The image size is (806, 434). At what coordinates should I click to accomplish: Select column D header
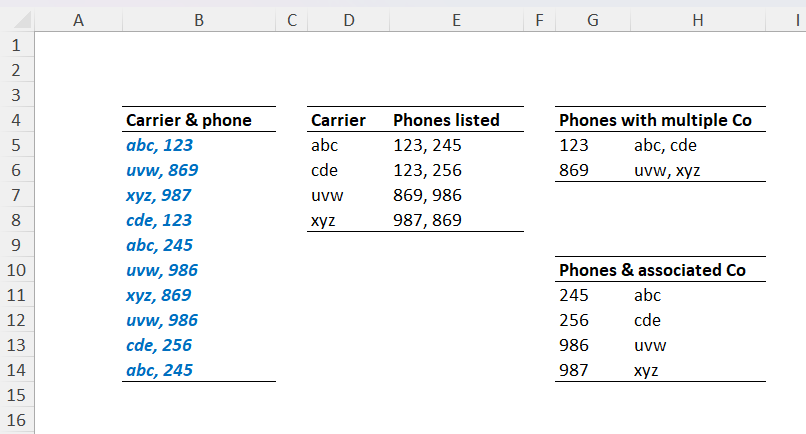(349, 20)
